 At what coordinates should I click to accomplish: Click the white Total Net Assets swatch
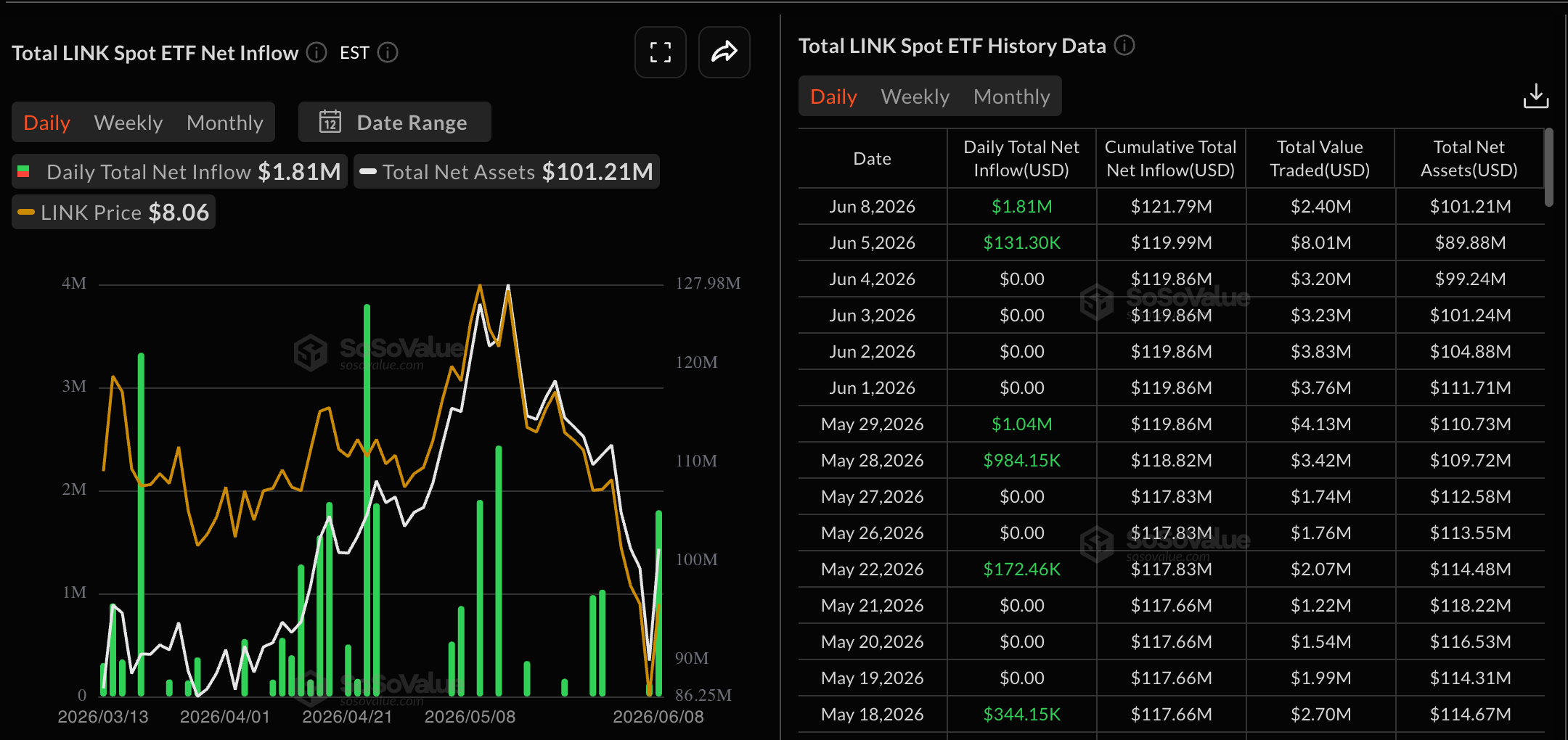tap(368, 171)
